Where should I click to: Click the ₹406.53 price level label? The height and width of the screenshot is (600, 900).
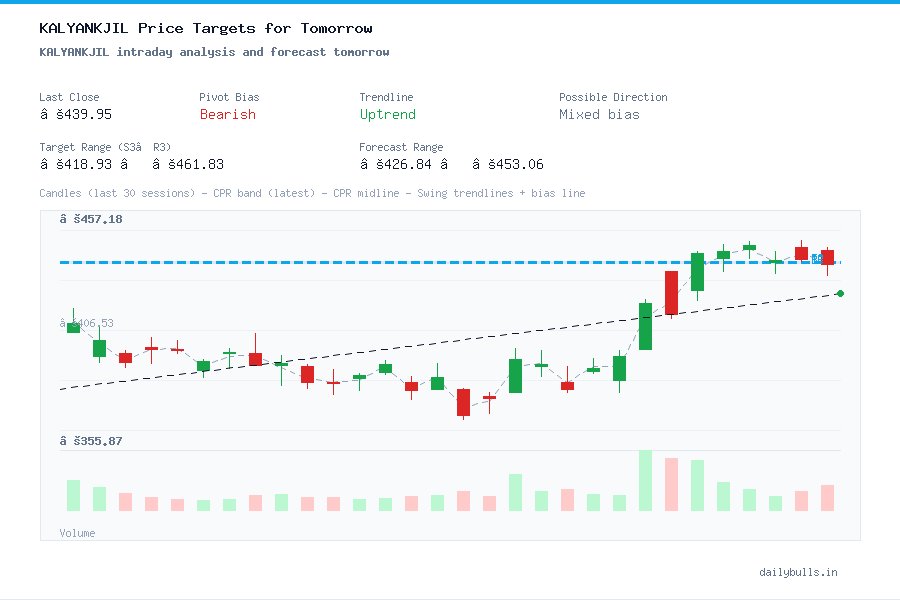86,323
